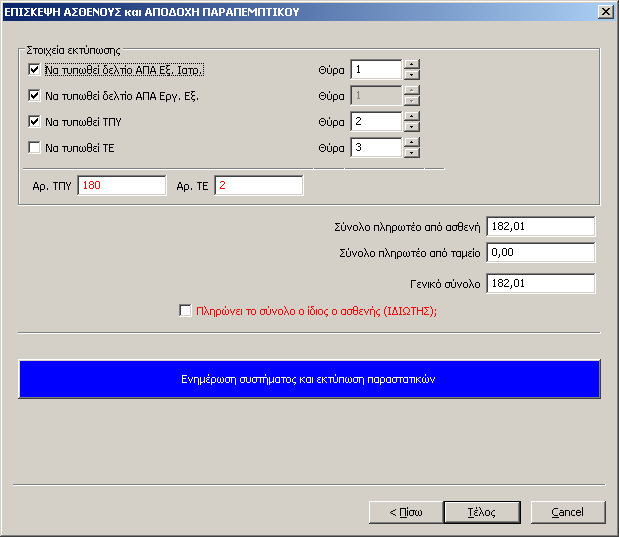
Task: Increase Θύρα value for ΤΕ row
Action: (x=411, y=142)
